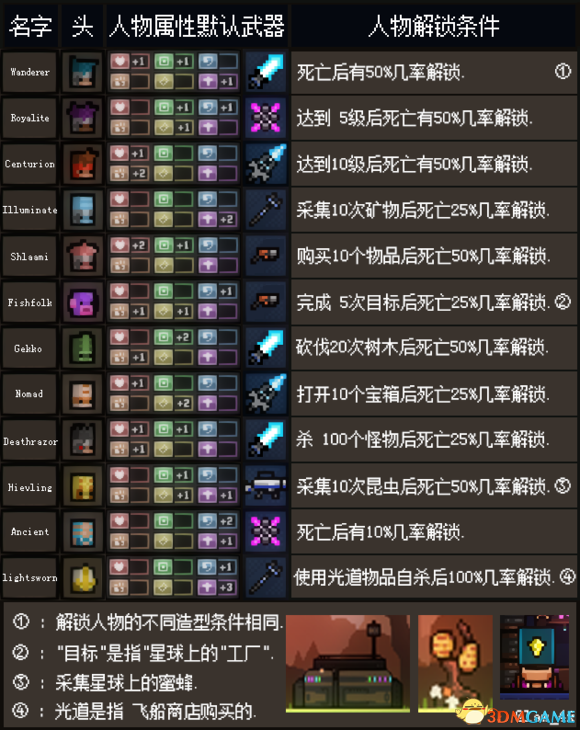Click the Deathrazor name label

pos(30,441)
